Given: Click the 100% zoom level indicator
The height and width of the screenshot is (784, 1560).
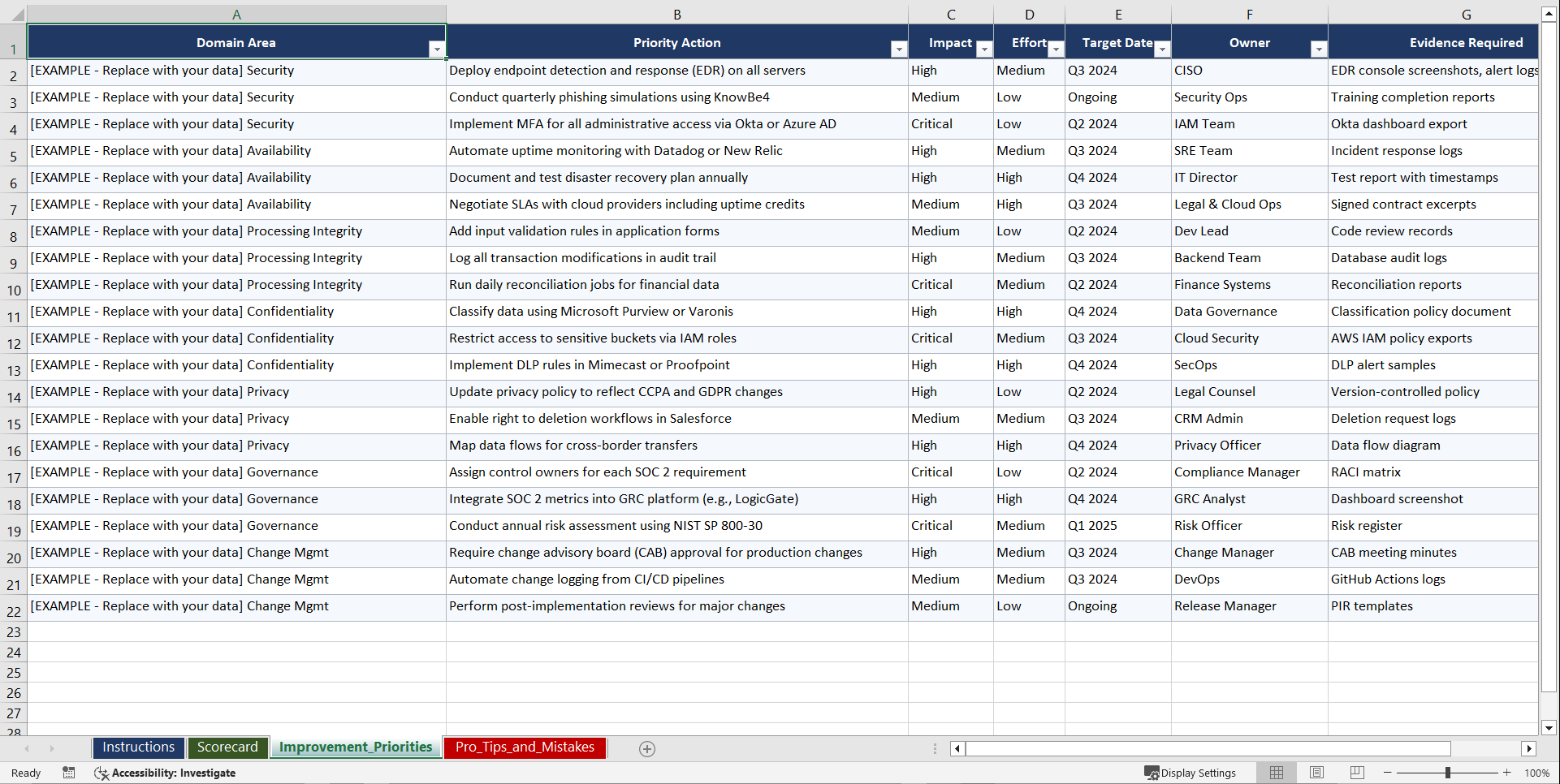Looking at the screenshot, I should (1537, 773).
